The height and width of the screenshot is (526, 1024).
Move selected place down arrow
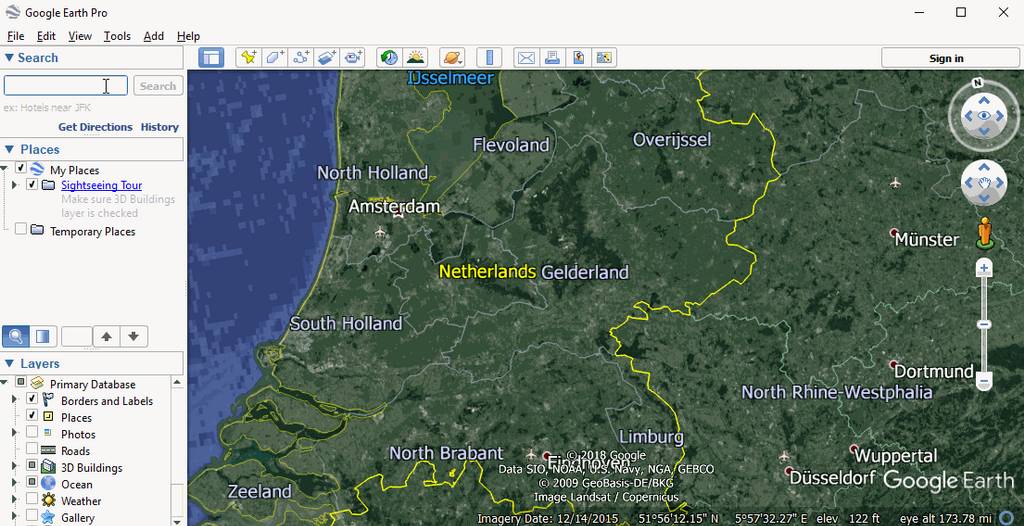134,337
